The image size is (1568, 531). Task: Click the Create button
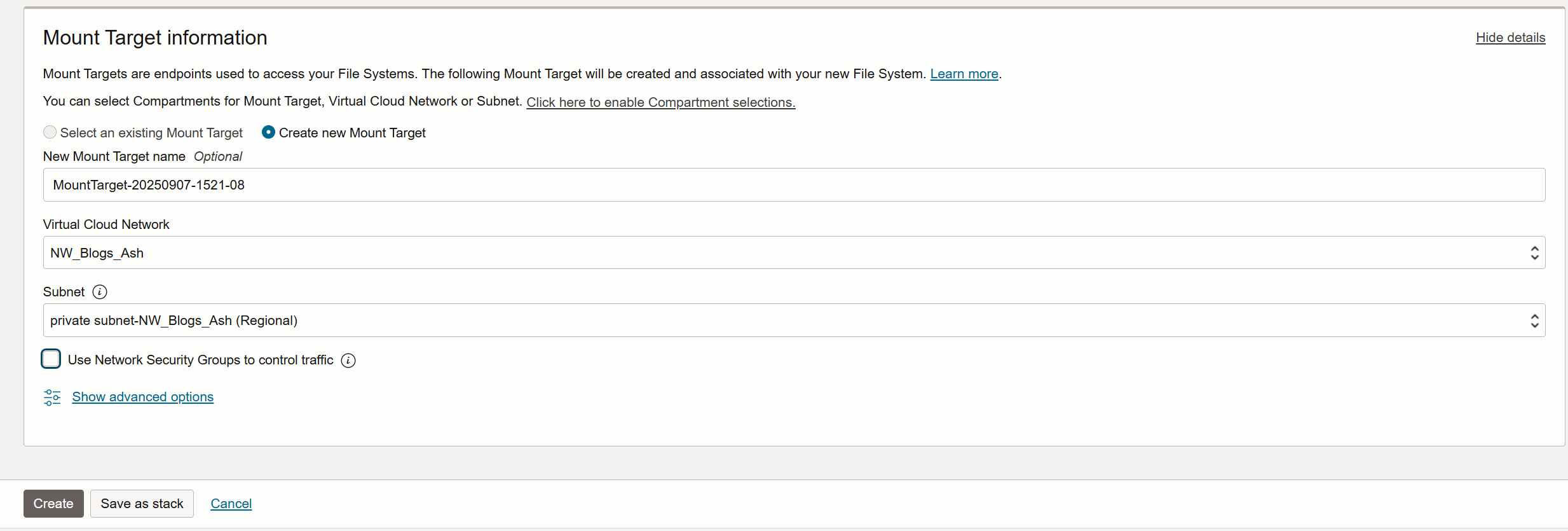pyautogui.click(x=53, y=504)
